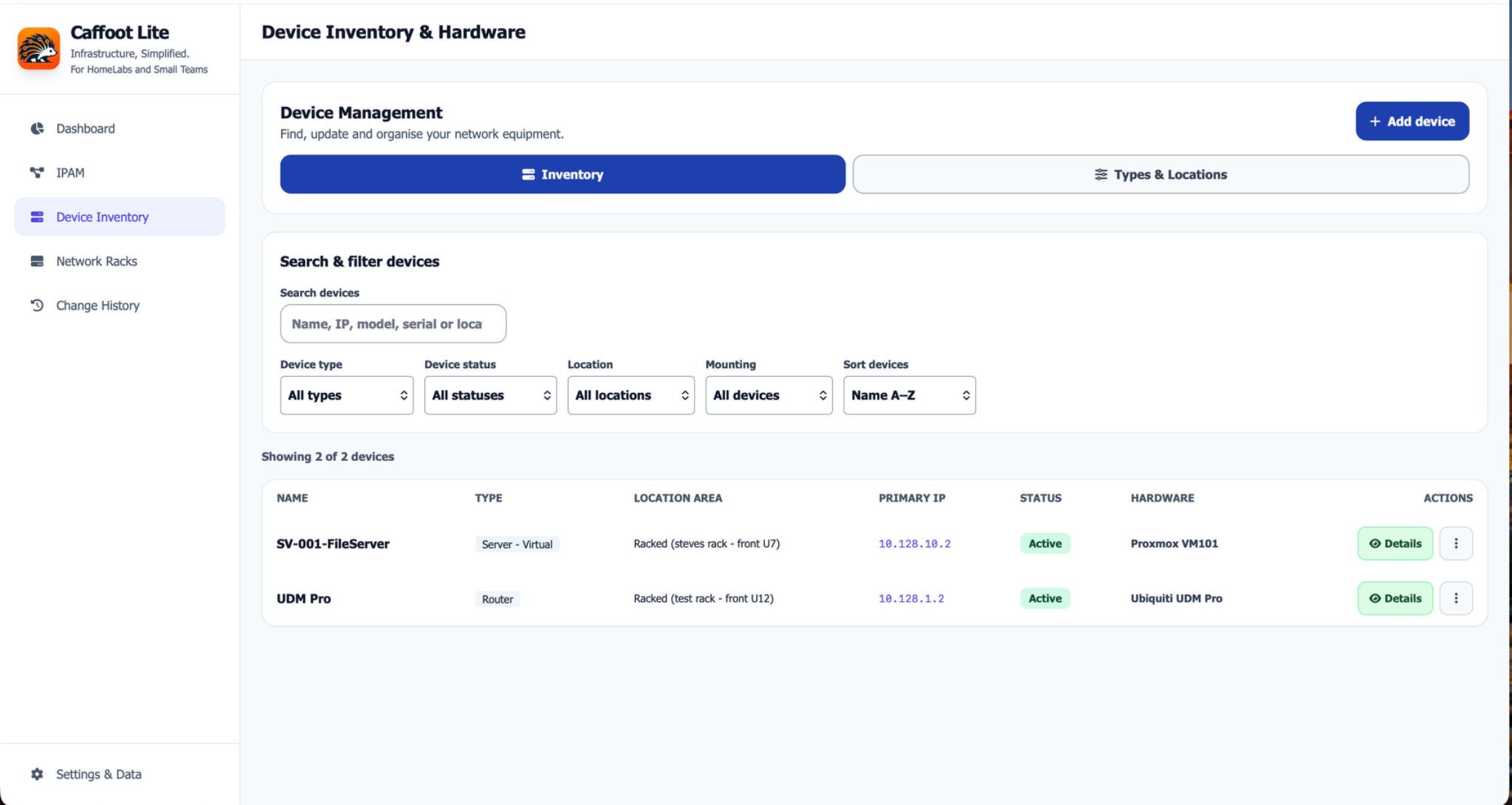Open the UDM Pro row more-actions menu

[x=1456, y=598]
